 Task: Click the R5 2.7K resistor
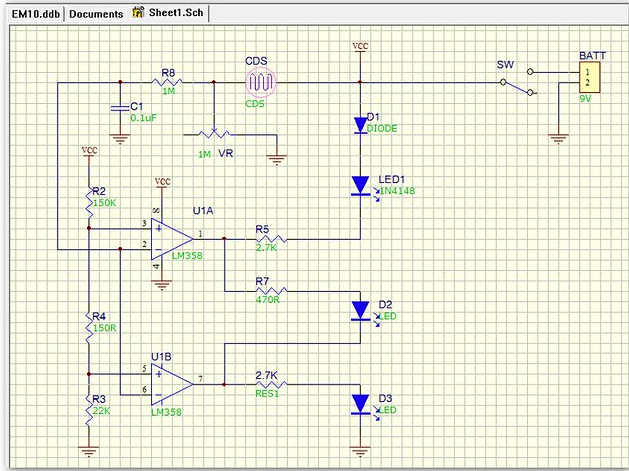coord(270,238)
